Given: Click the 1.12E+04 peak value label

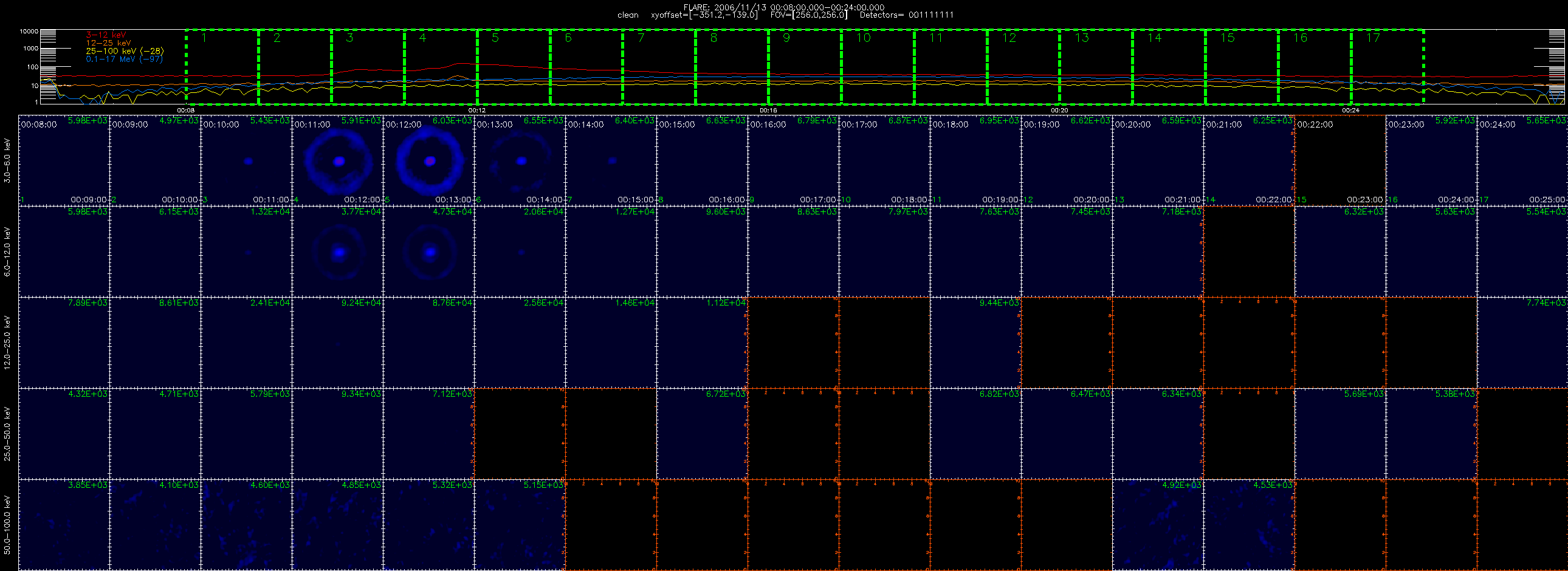Looking at the screenshot, I should point(726,303).
